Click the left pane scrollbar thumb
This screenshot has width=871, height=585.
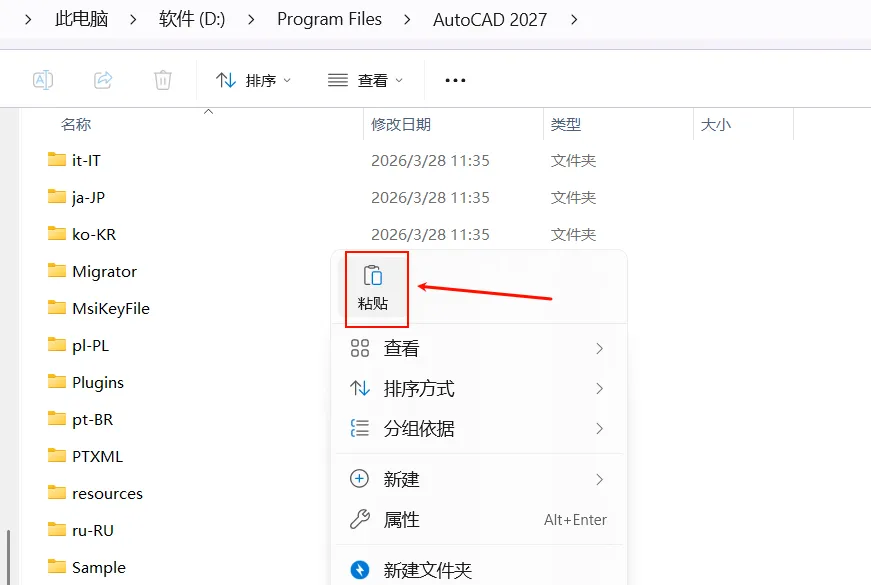point(8,557)
